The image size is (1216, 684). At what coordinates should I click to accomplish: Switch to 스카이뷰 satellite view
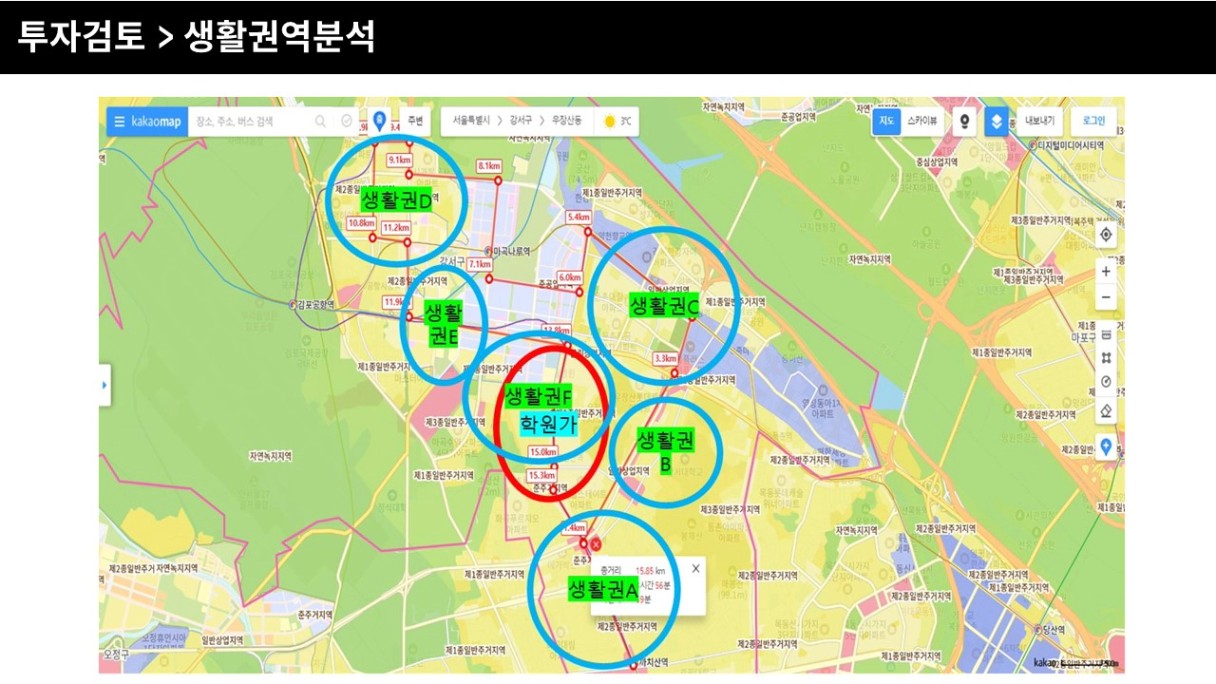[922, 121]
